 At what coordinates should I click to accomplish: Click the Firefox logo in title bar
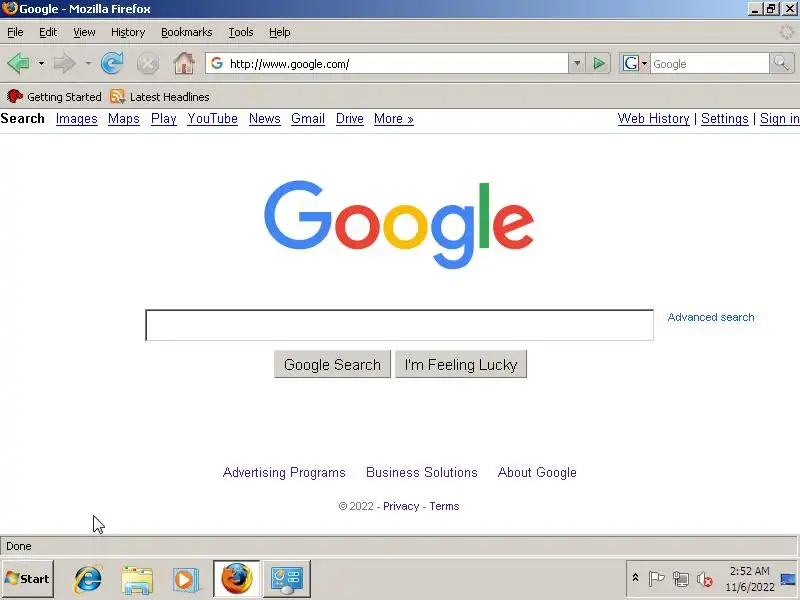click(9, 9)
